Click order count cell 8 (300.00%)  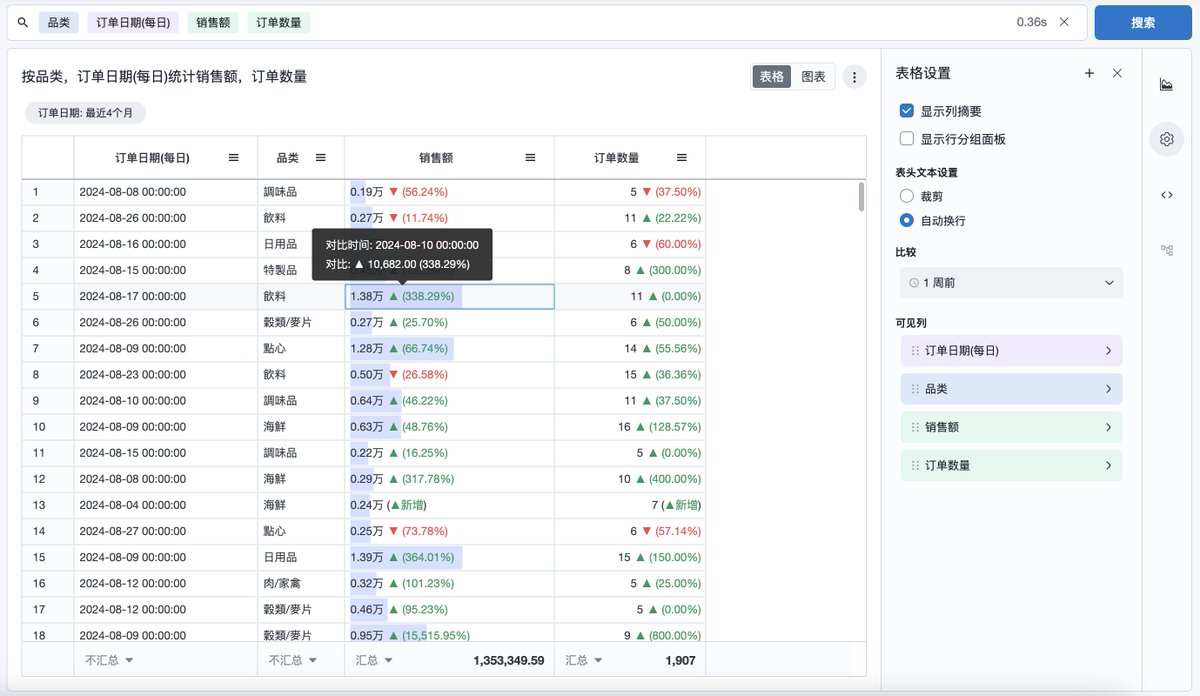tap(630, 270)
